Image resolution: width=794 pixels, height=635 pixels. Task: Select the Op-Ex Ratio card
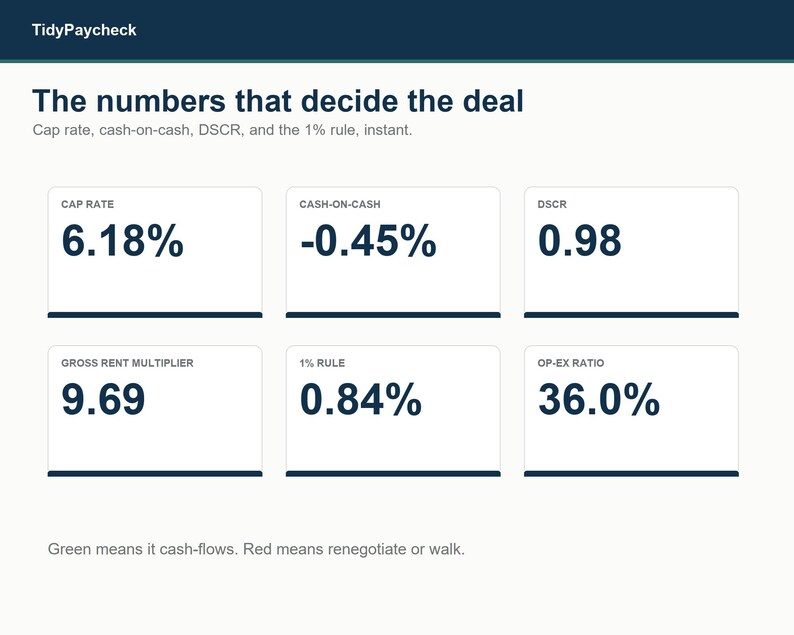point(631,411)
